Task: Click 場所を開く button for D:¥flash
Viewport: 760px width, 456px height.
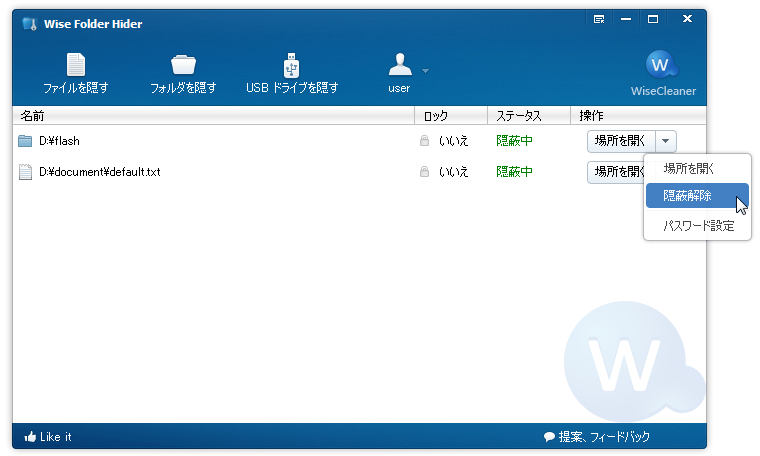Action: click(x=621, y=141)
